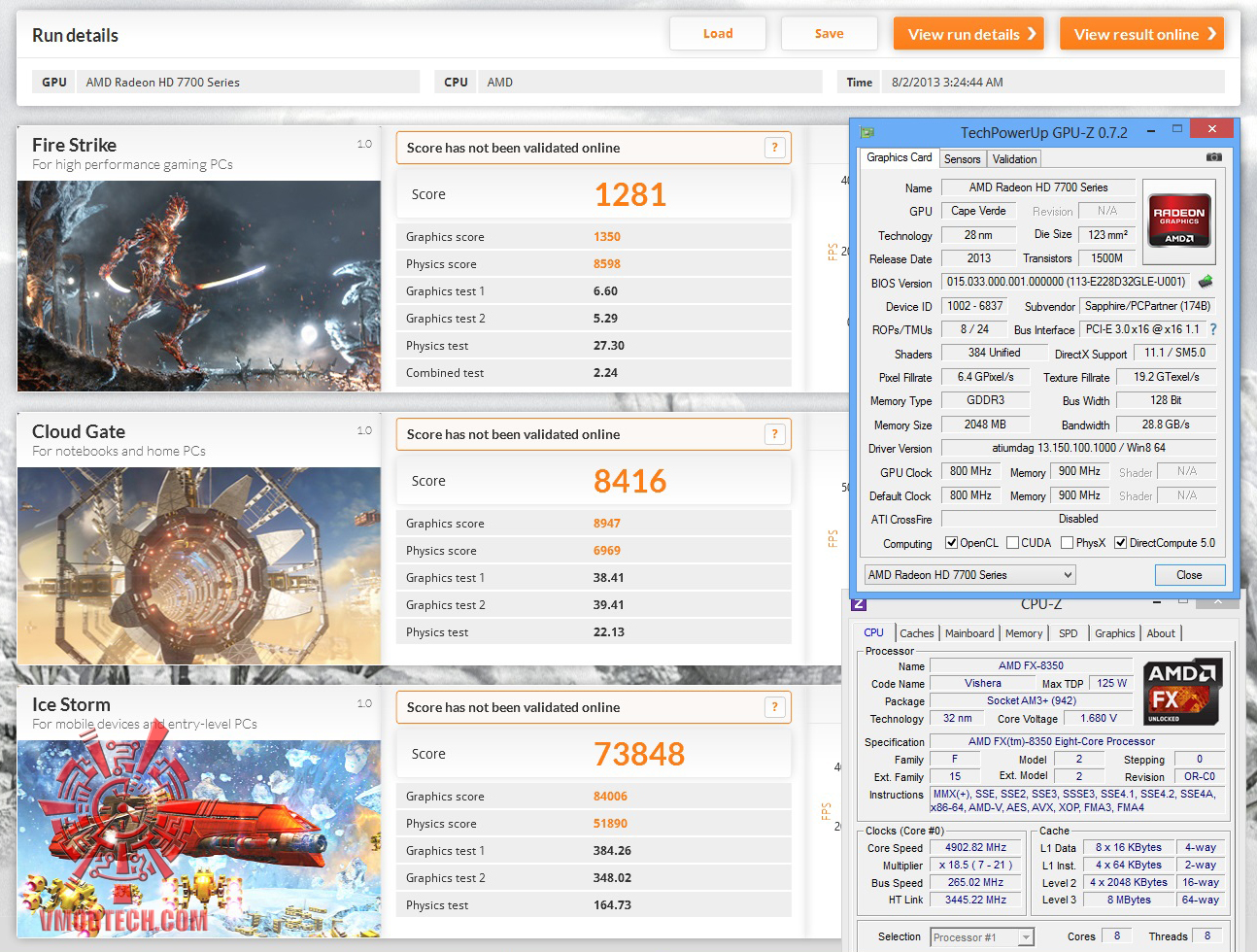The width and height of the screenshot is (1257, 952).
Task: Click the GPU-Z screenshot camera icon
Action: [x=1213, y=156]
